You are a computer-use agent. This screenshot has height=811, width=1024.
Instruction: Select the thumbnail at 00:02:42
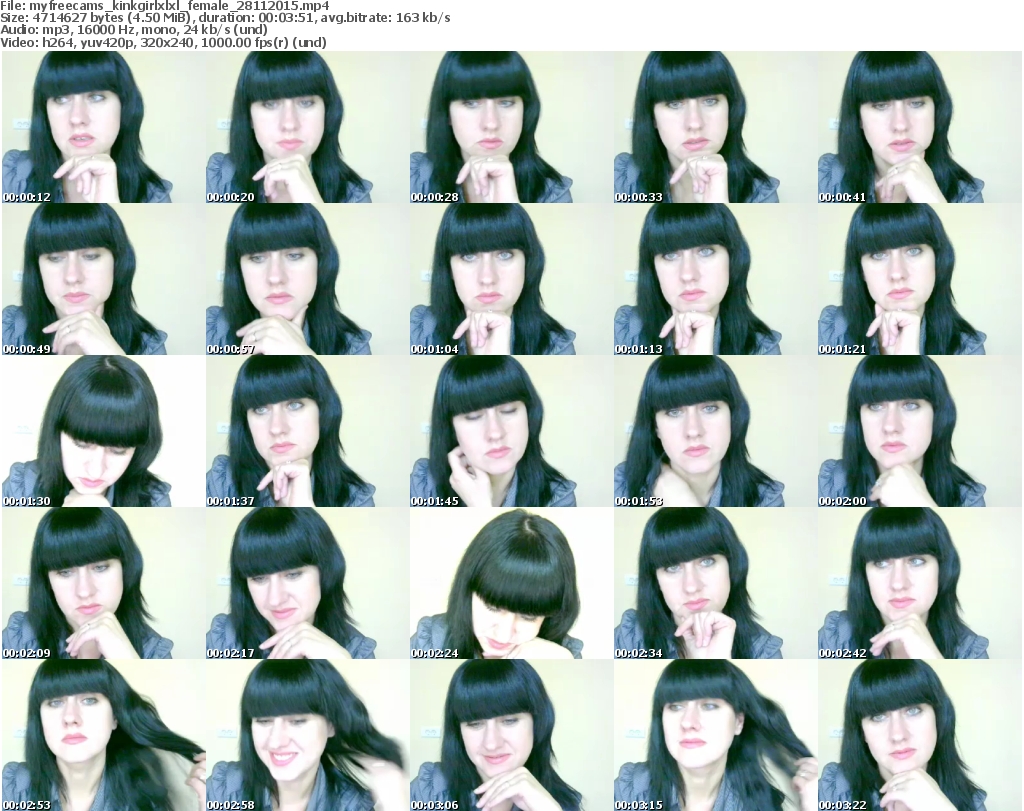pos(920,583)
